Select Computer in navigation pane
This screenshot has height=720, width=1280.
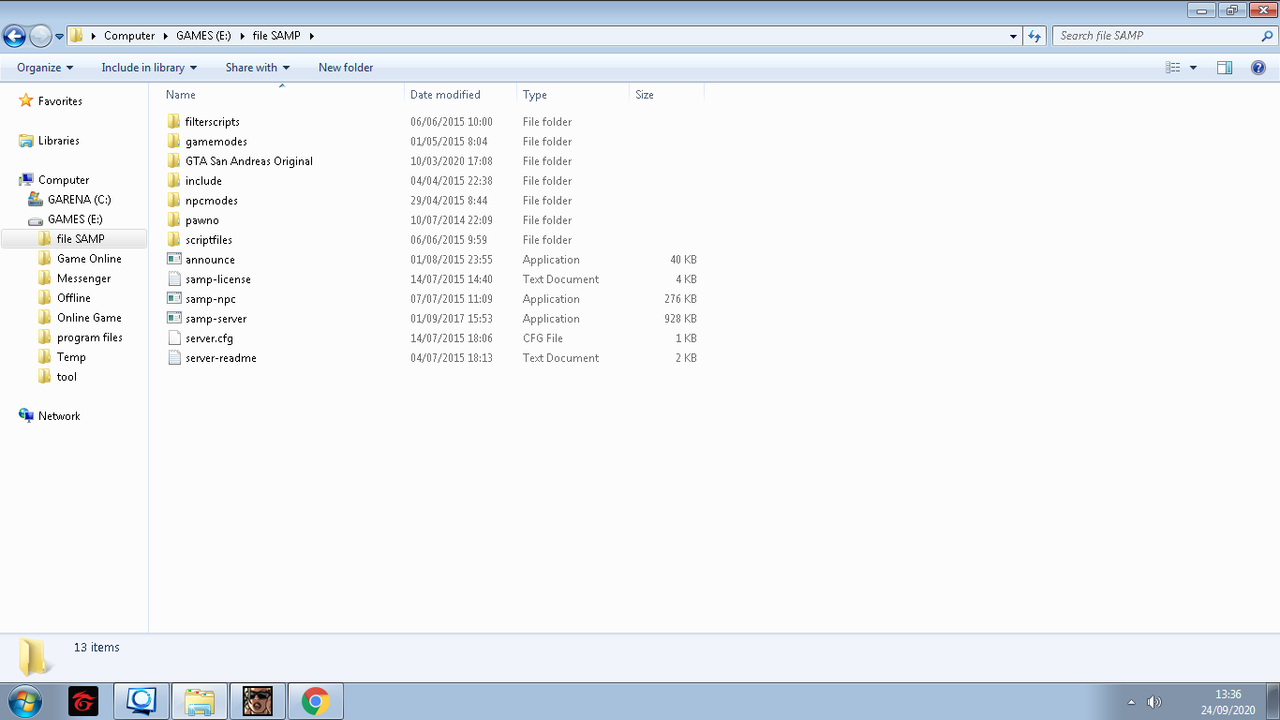tap(64, 180)
